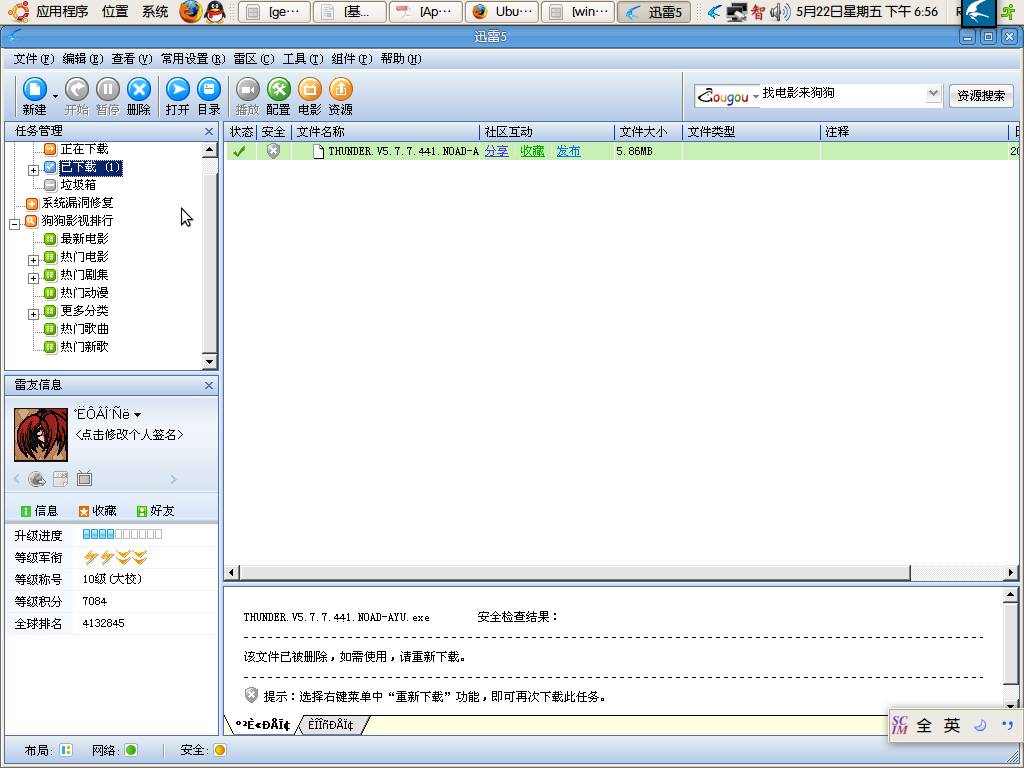Open the Gougou search engine dropdown

[x=756, y=97]
